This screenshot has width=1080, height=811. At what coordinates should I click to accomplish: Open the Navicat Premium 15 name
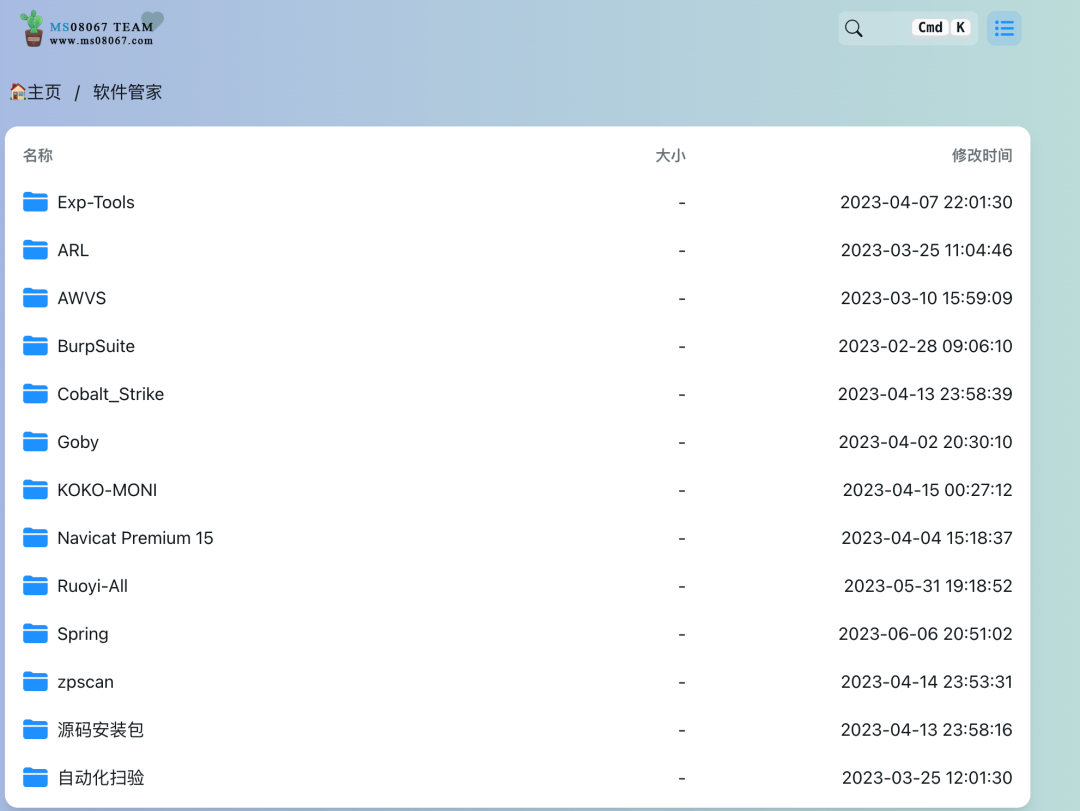pos(135,537)
